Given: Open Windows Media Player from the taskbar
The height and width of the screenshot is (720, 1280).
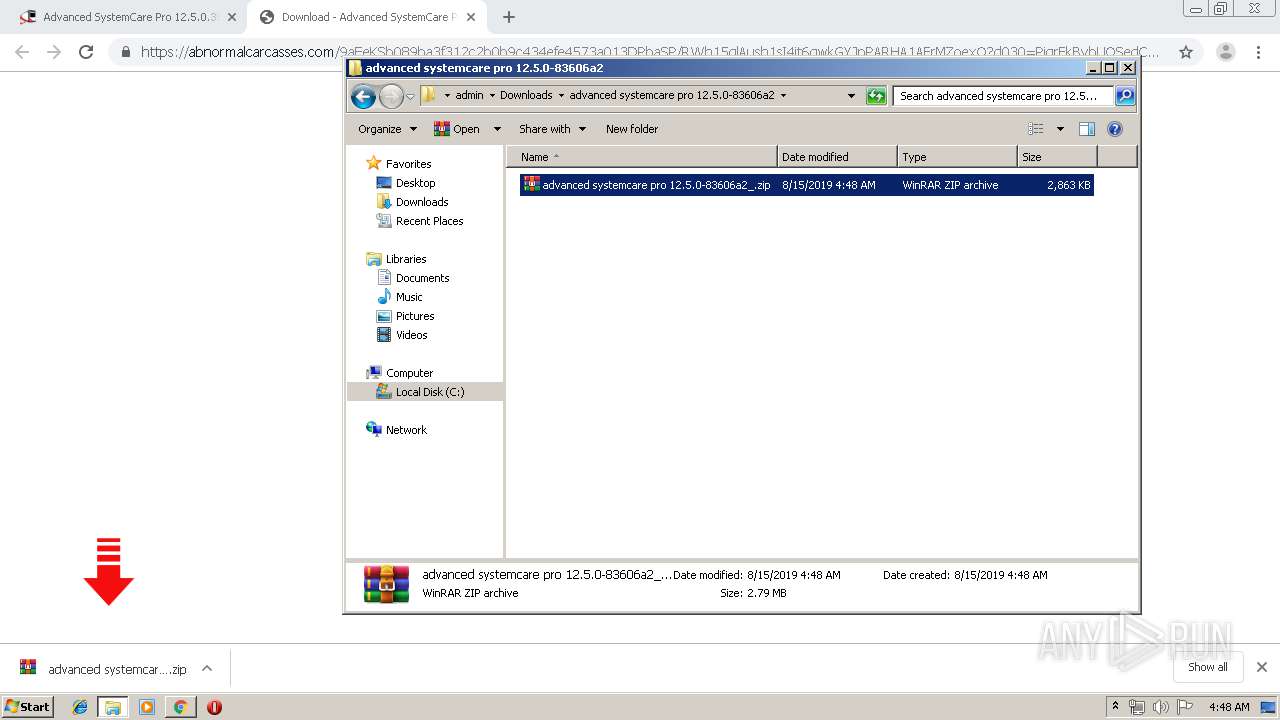Looking at the screenshot, I should [x=147, y=707].
